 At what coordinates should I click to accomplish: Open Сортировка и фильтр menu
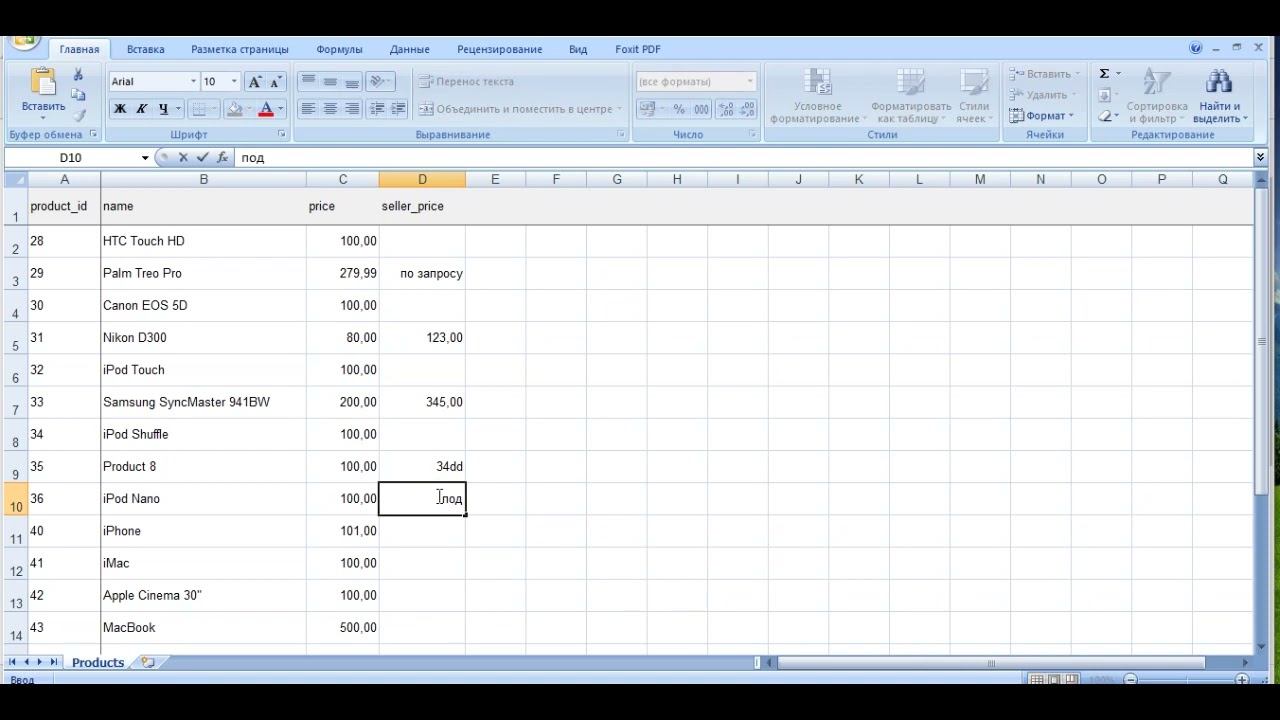tap(1156, 97)
